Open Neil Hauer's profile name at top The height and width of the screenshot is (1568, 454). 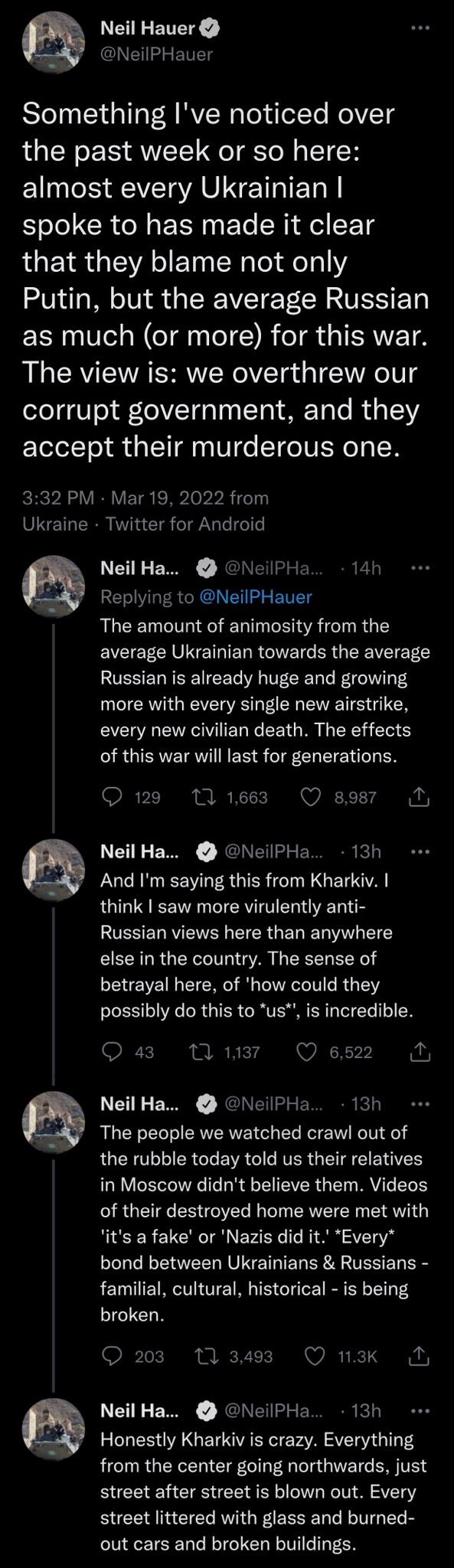tap(149, 29)
